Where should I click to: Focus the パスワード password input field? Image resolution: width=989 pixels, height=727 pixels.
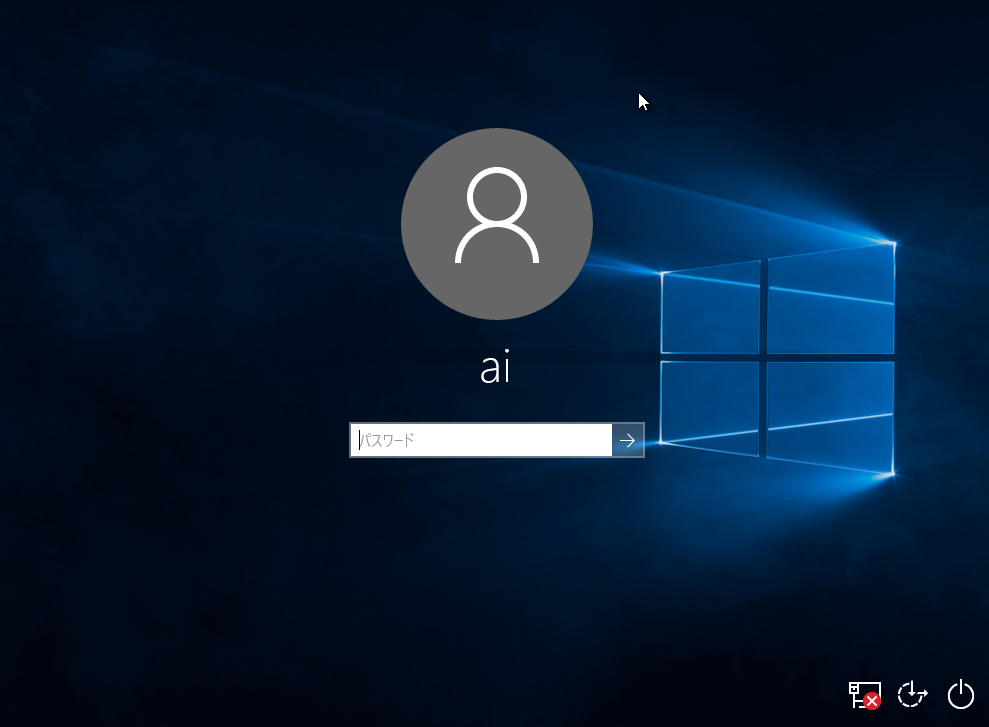pos(481,440)
